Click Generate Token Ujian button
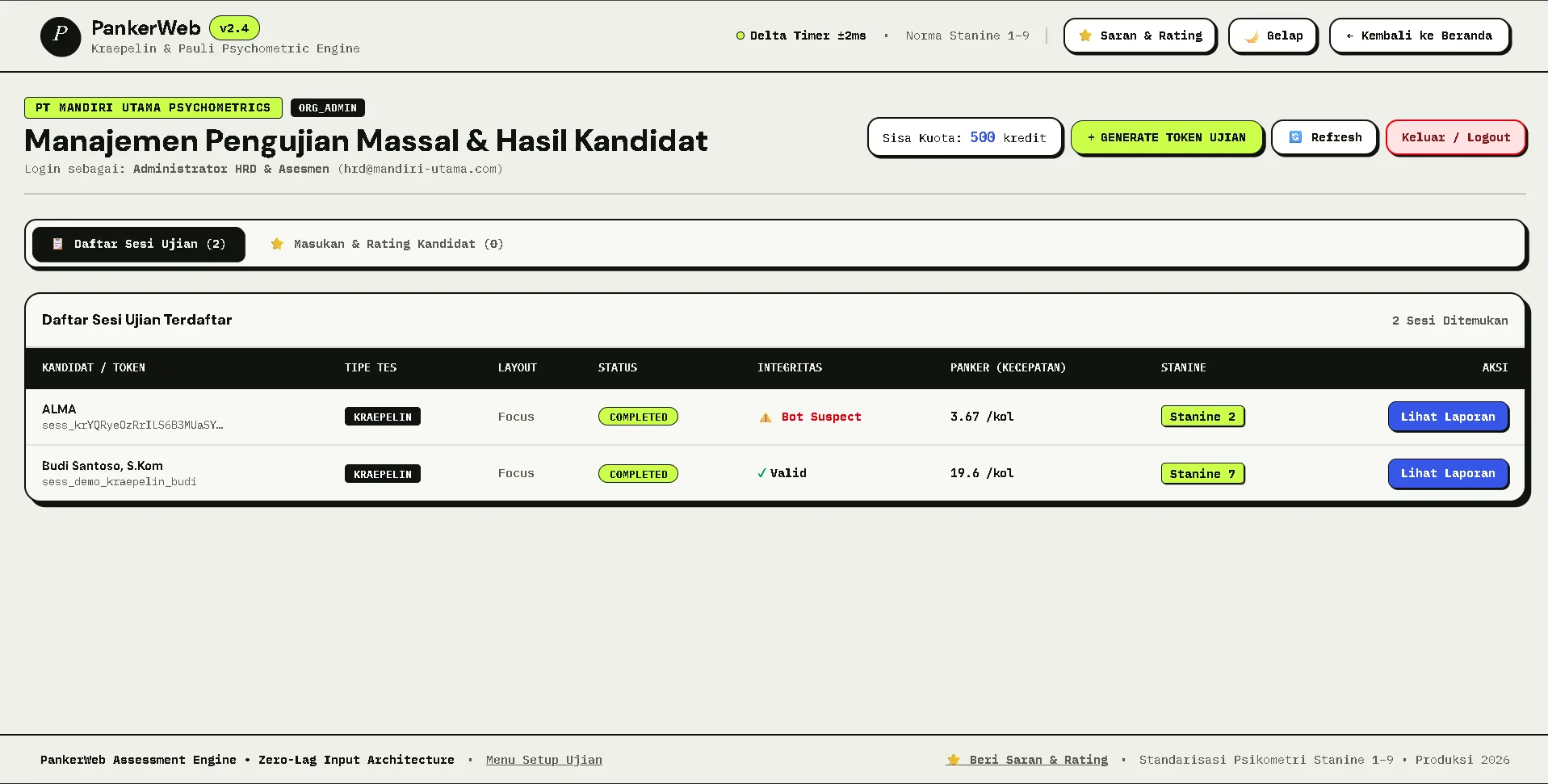 (1167, 137)
